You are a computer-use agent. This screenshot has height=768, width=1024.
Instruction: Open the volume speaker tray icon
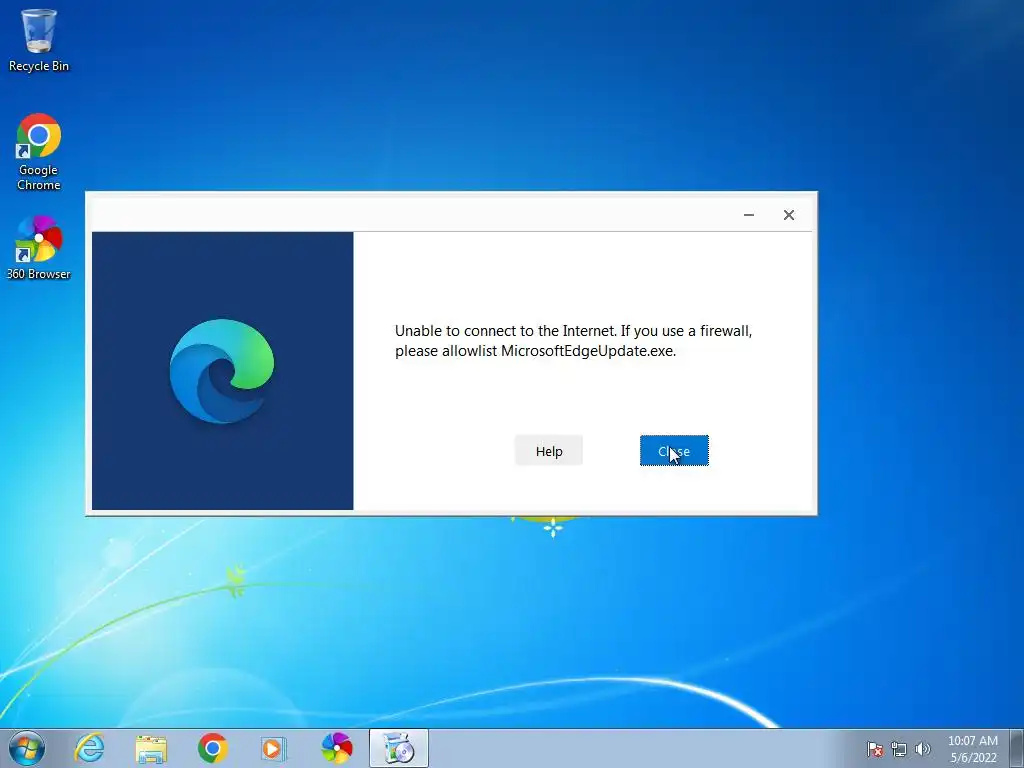click(923, 749)
